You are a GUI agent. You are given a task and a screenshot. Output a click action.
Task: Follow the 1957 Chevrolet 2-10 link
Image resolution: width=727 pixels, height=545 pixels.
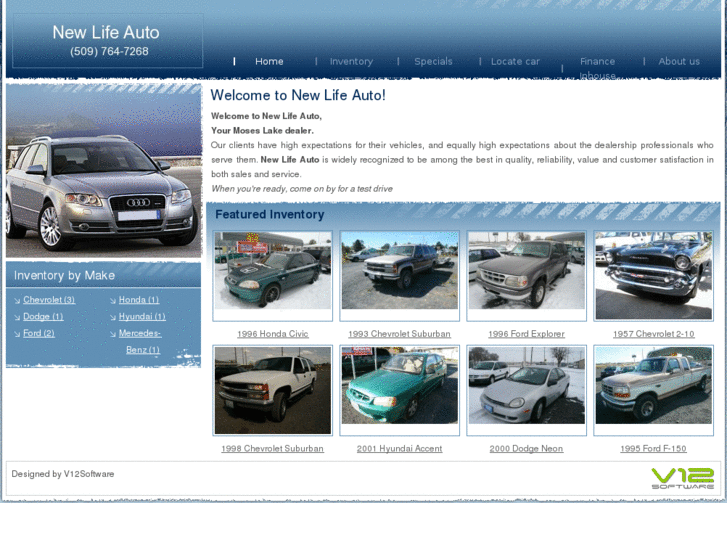(654, 334)
